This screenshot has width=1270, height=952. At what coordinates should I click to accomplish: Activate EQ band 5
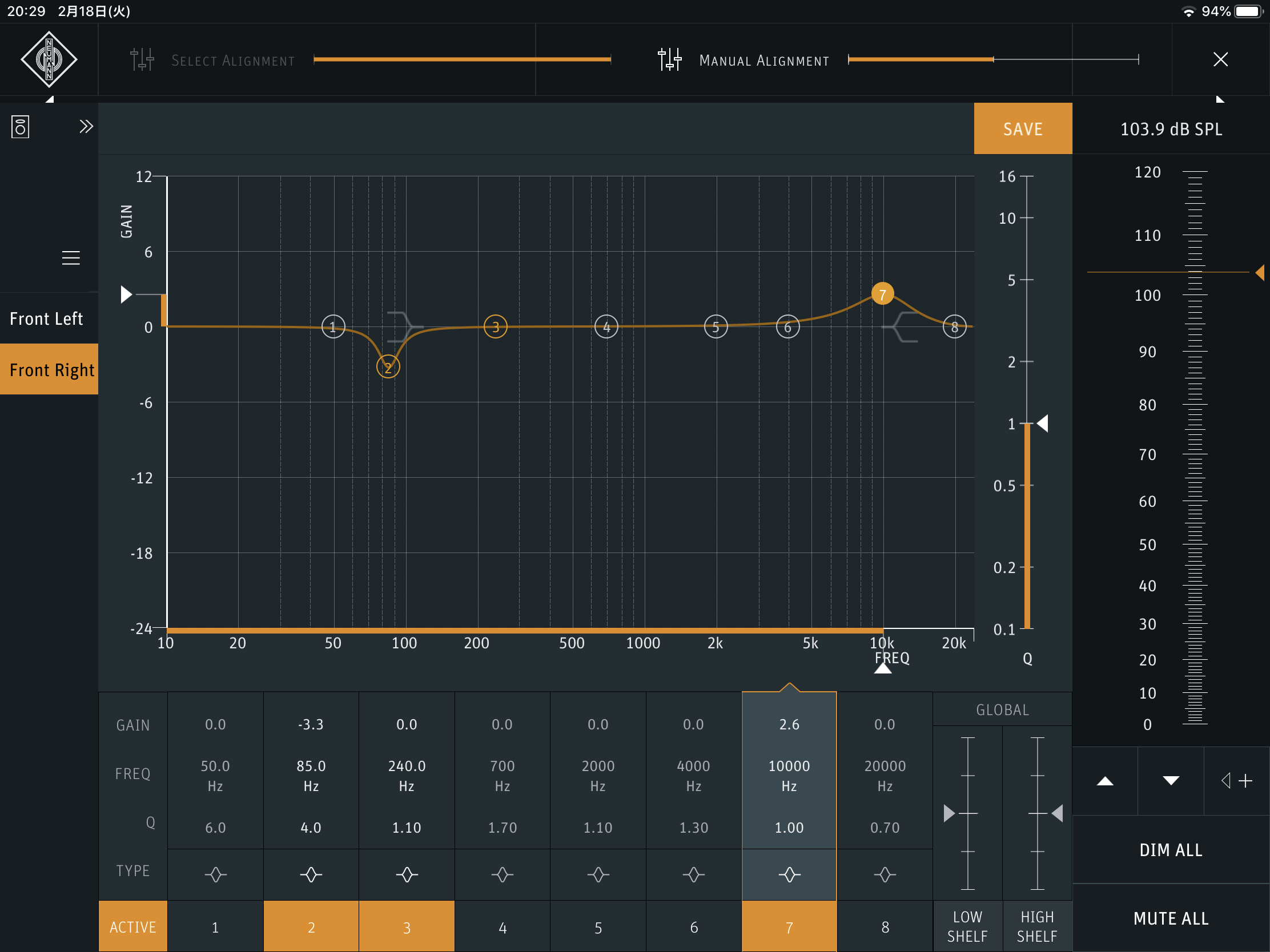(598, 927)
